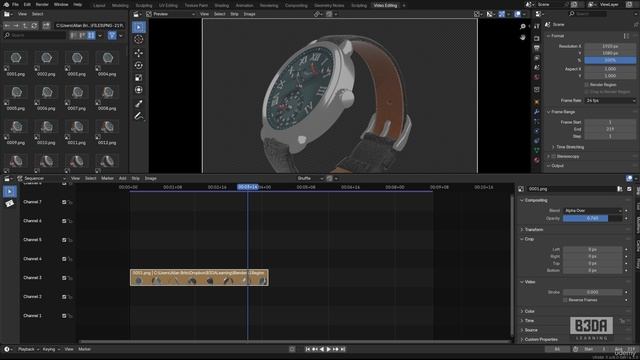Mute Channel 7 checkbox

click(x=64, y=202)
